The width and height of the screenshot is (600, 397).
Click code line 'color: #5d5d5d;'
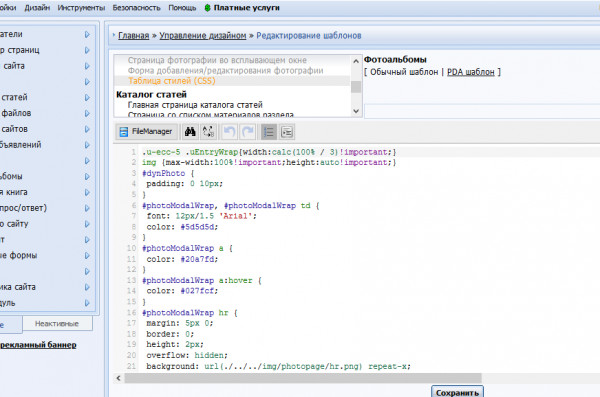click(182, 227)
